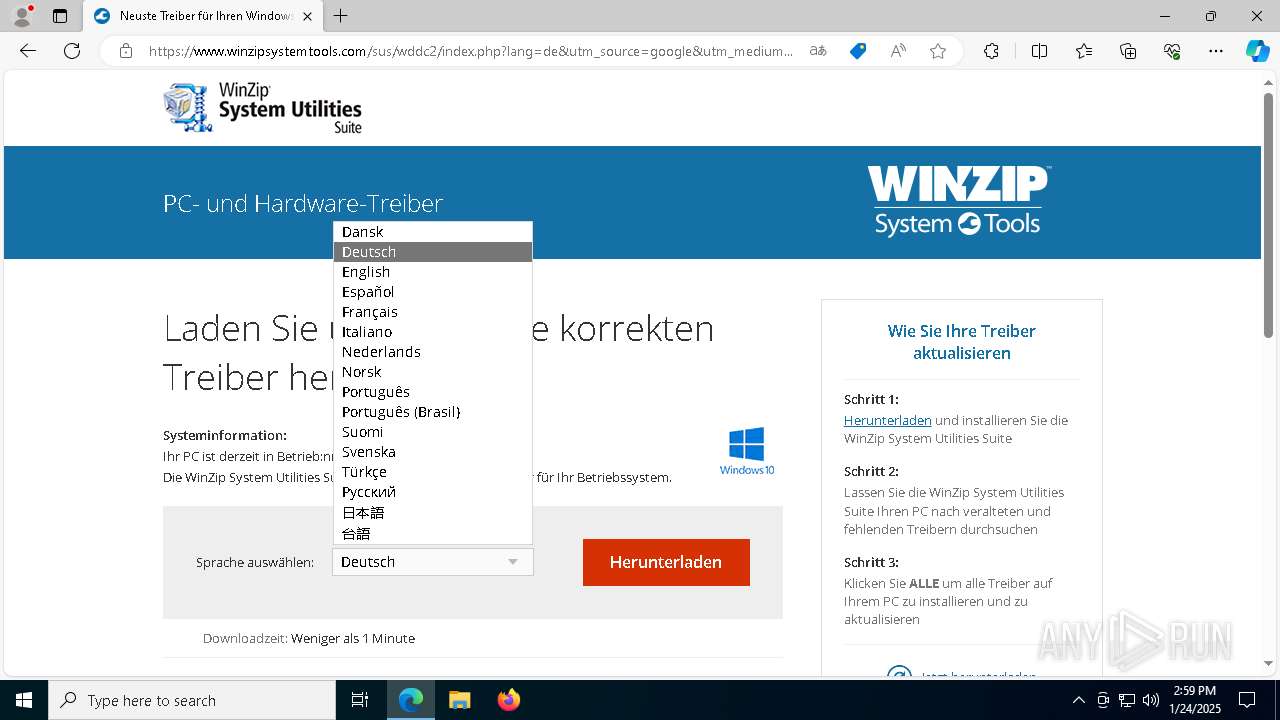The height and width of the screenshot is (720, 1280).
Task: Open the extensions puzzle icon
Action: click(991, 51)
